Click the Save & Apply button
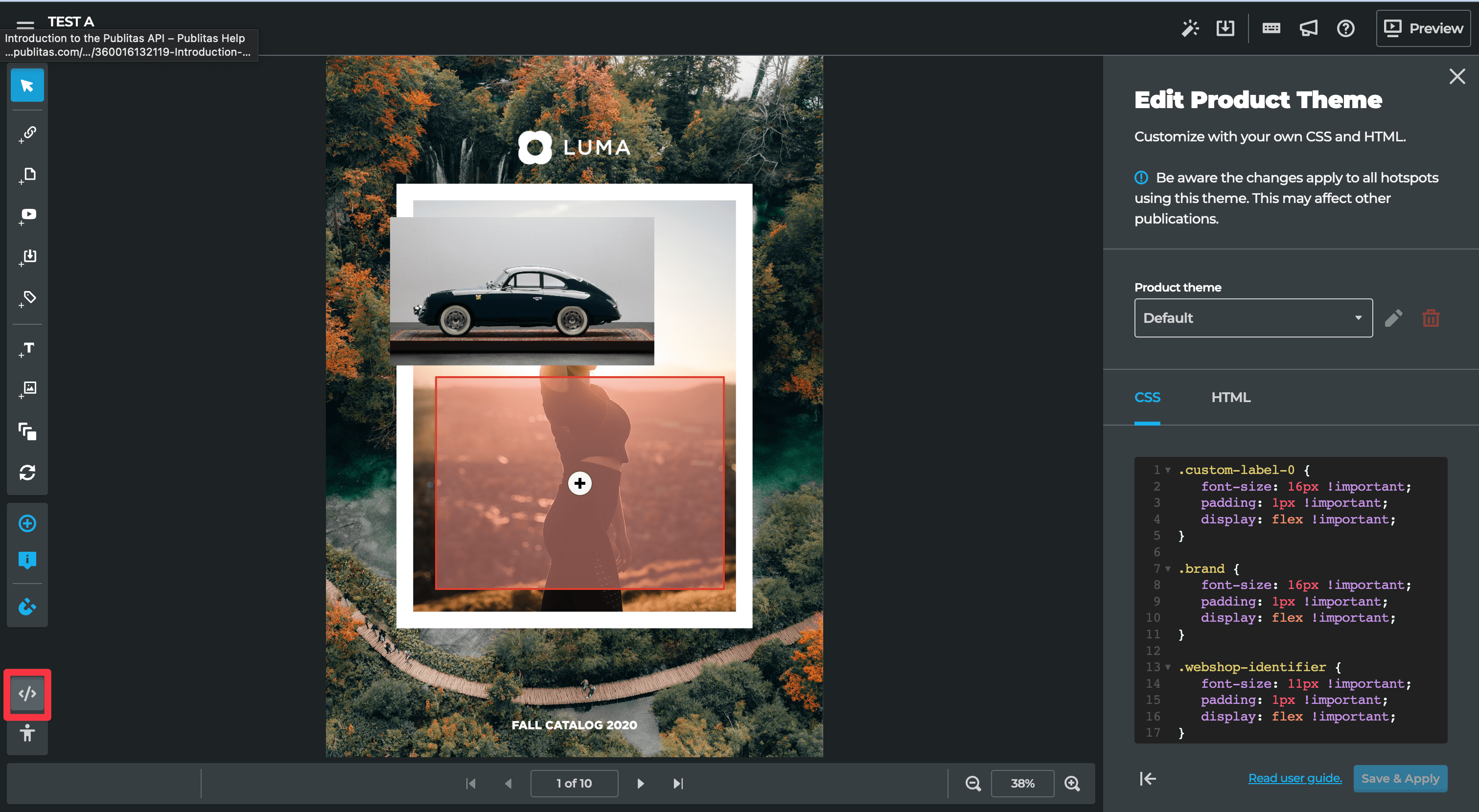 1400,779
